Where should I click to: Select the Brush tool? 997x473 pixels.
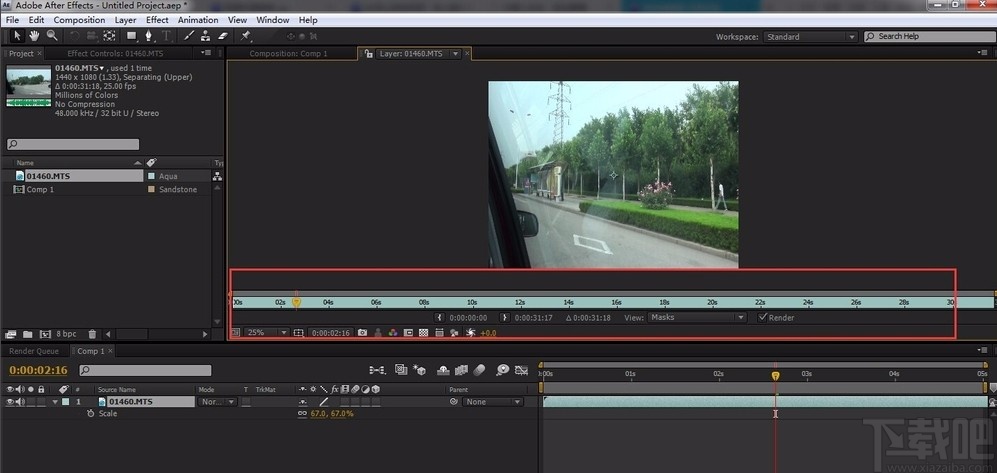[189, 36]
